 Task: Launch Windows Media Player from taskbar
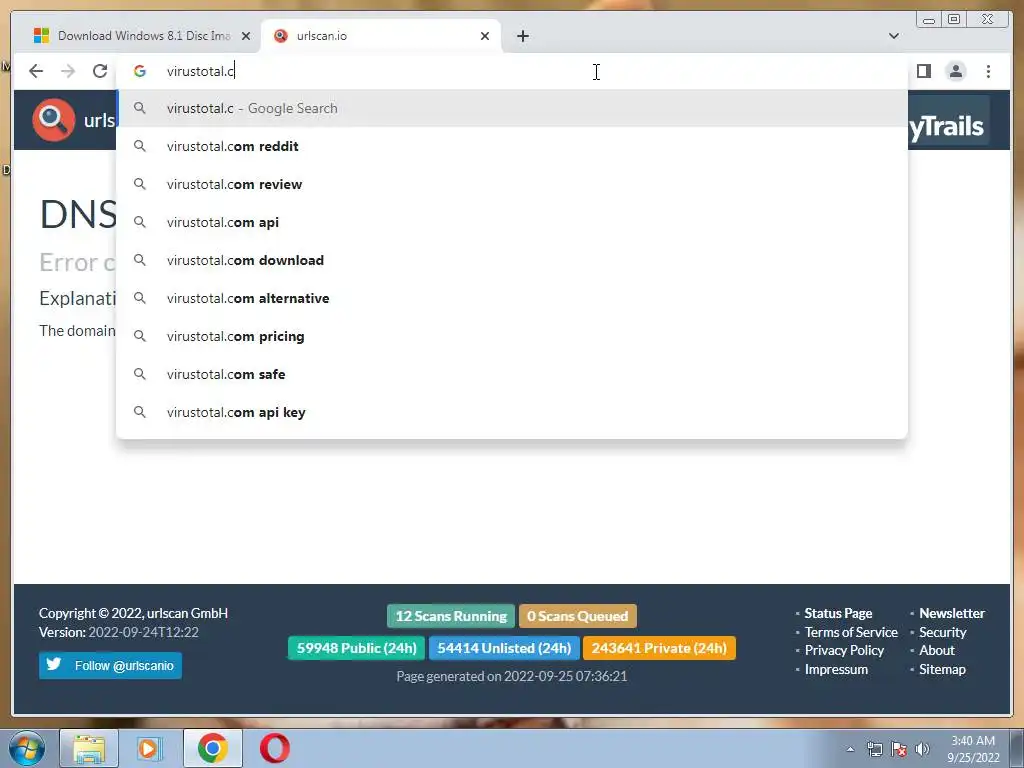click(x=150, y=748)
